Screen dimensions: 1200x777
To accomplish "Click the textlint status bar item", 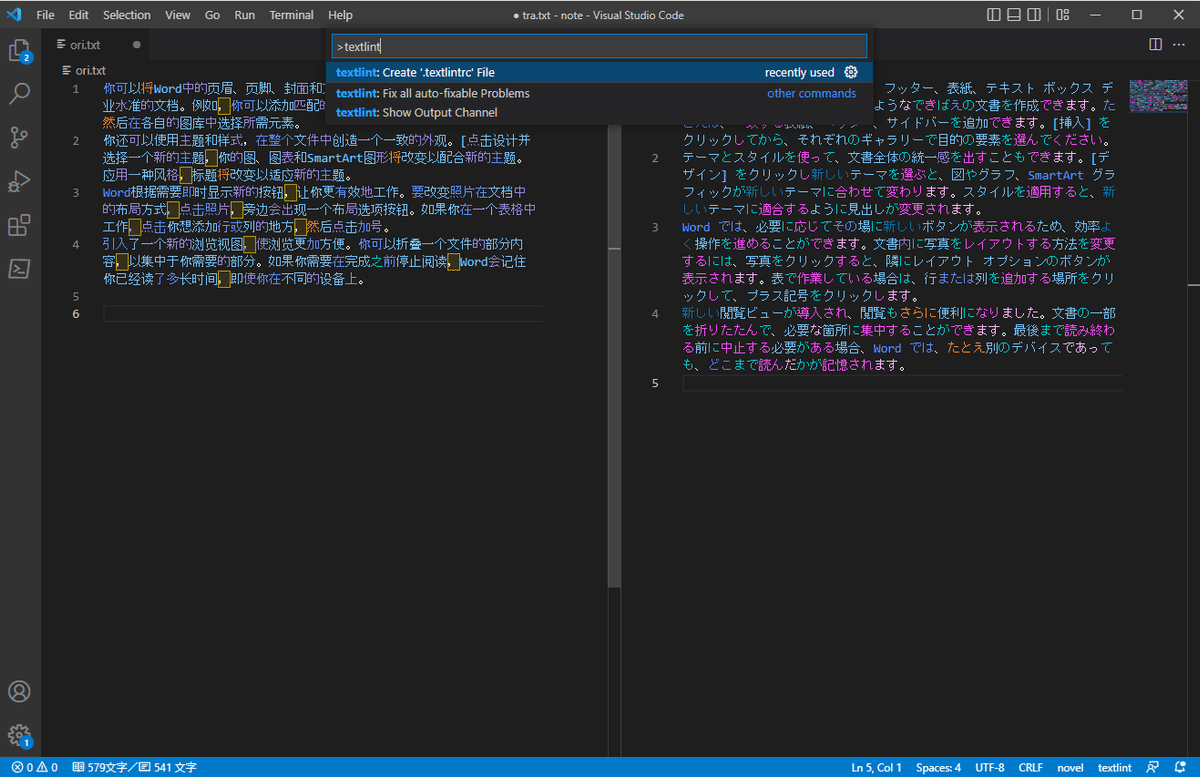I will [1115, 768].
